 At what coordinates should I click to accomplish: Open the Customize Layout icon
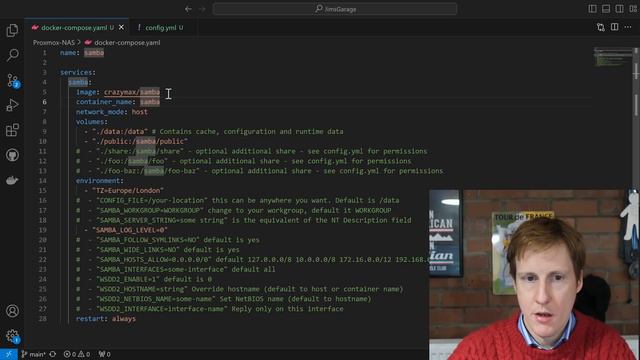(x=633, y=9)
